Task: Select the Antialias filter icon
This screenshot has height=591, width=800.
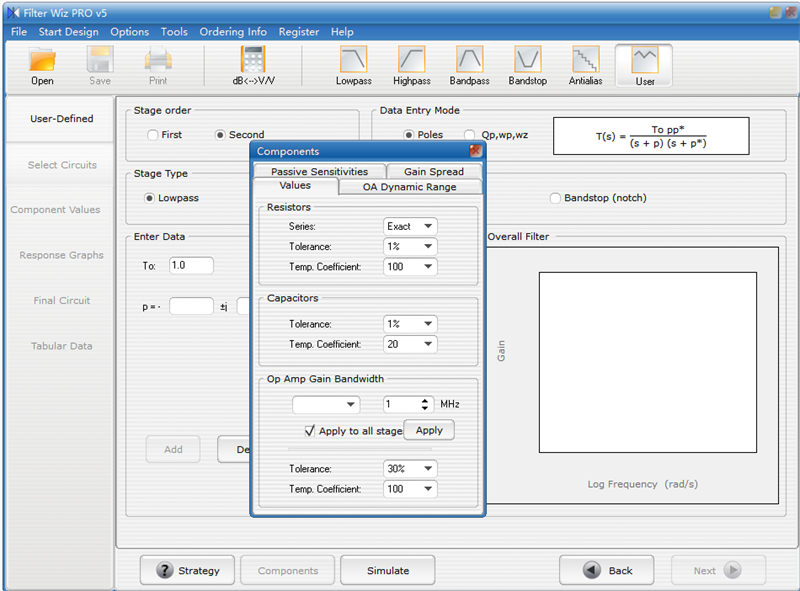Action: pyautogui.click(x=586, y=60)
